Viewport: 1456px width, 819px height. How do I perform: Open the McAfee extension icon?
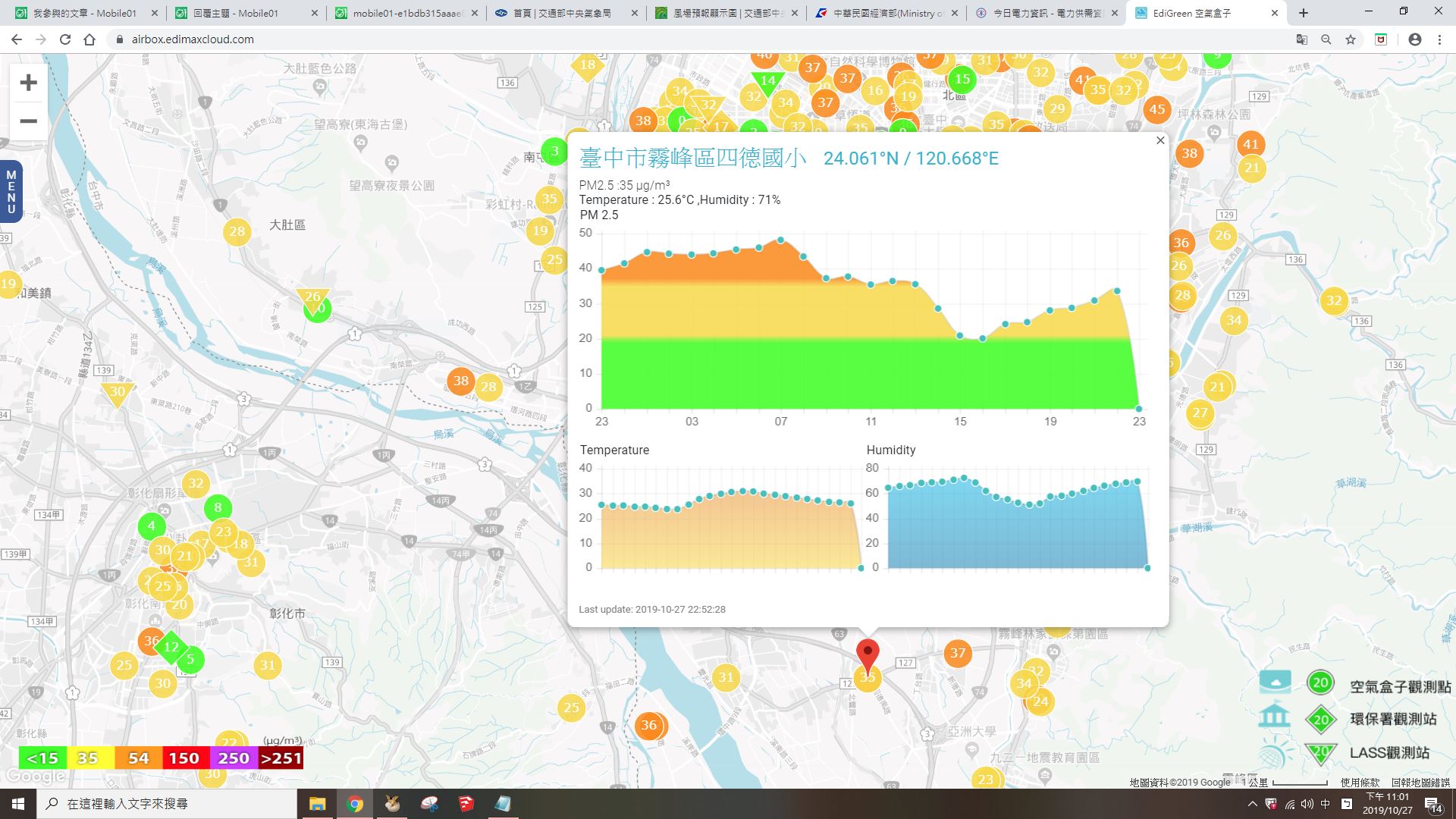coord(1381,39)
